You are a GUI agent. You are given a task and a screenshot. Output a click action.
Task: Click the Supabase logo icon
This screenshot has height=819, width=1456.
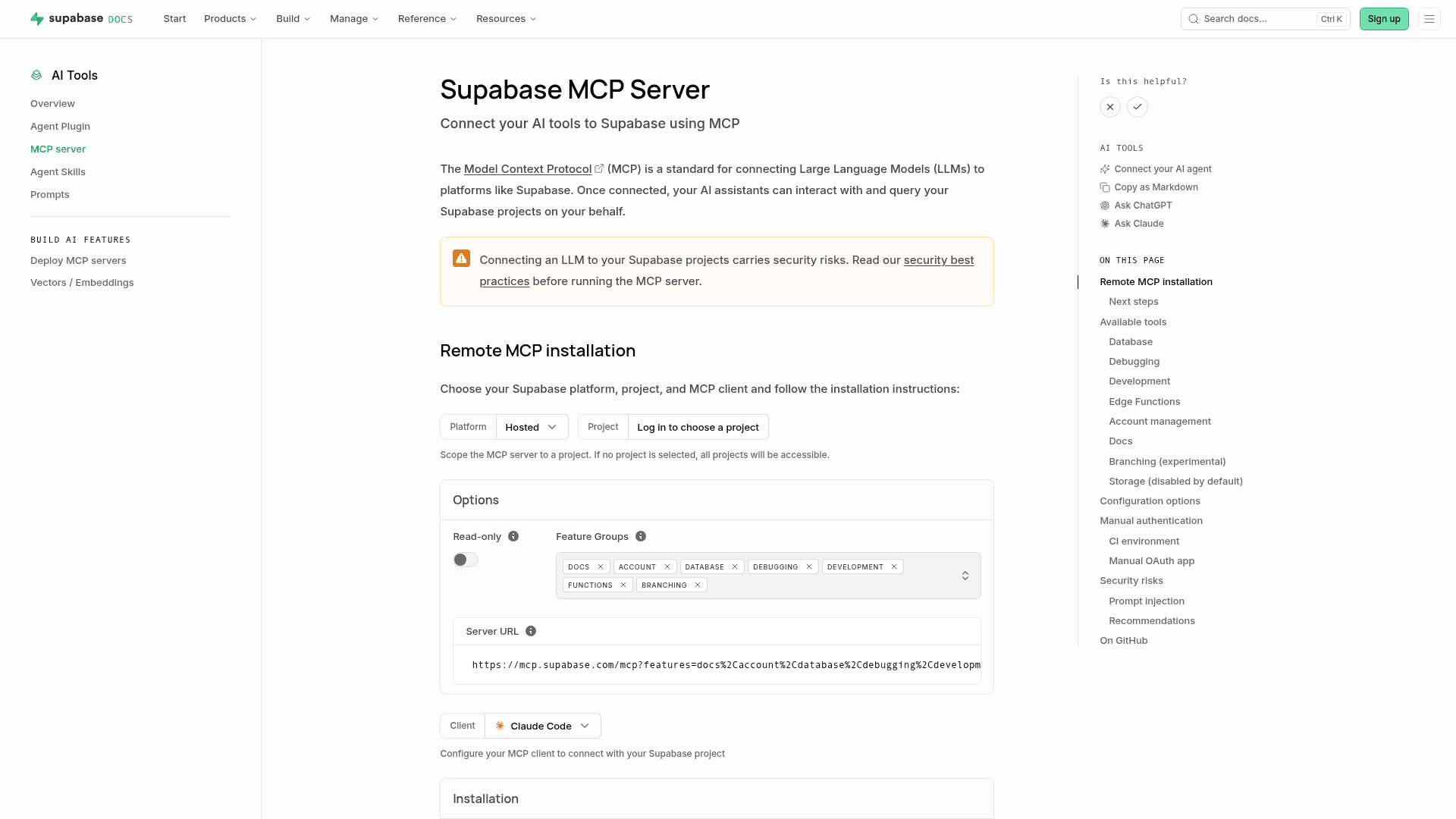click(x=36, y=19)
